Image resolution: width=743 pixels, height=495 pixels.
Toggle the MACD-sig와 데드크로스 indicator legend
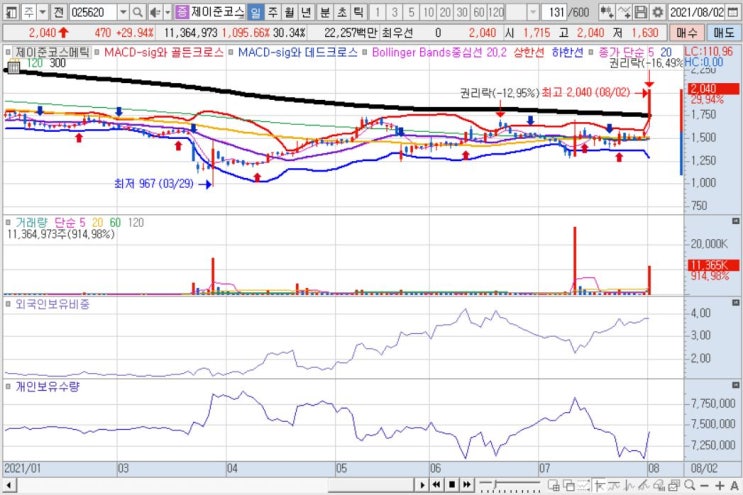[298, 52]
